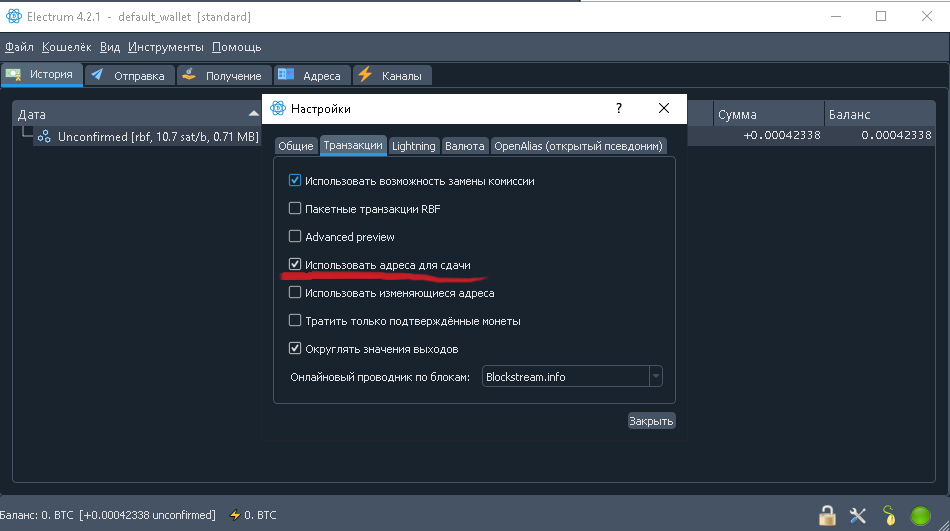Screen dimensions: 950x531
Task: Open the block explorer dropdown Blockstream.info
Action: 572,376
